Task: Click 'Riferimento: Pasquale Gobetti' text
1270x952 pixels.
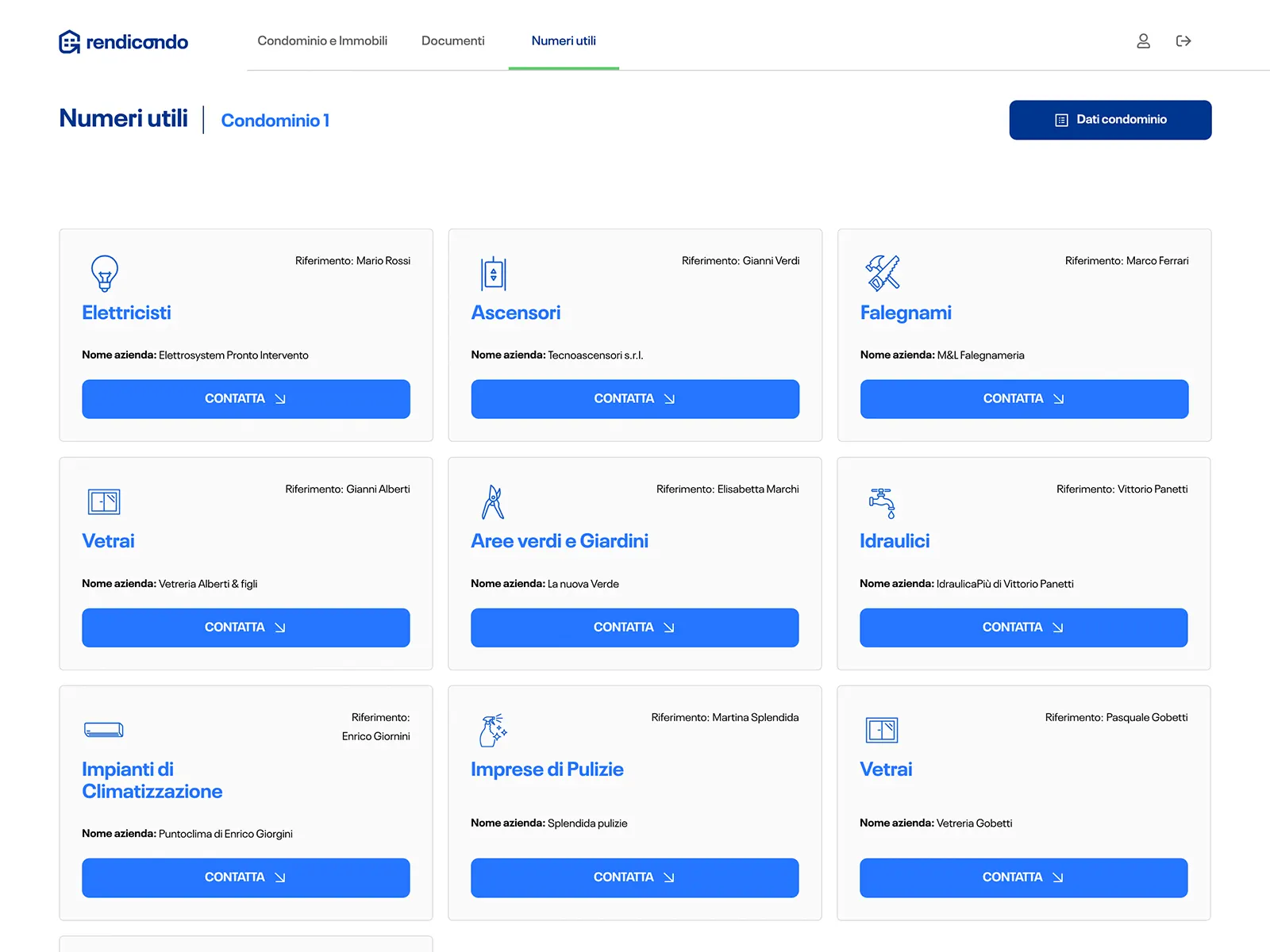Action: (1117, 718)
